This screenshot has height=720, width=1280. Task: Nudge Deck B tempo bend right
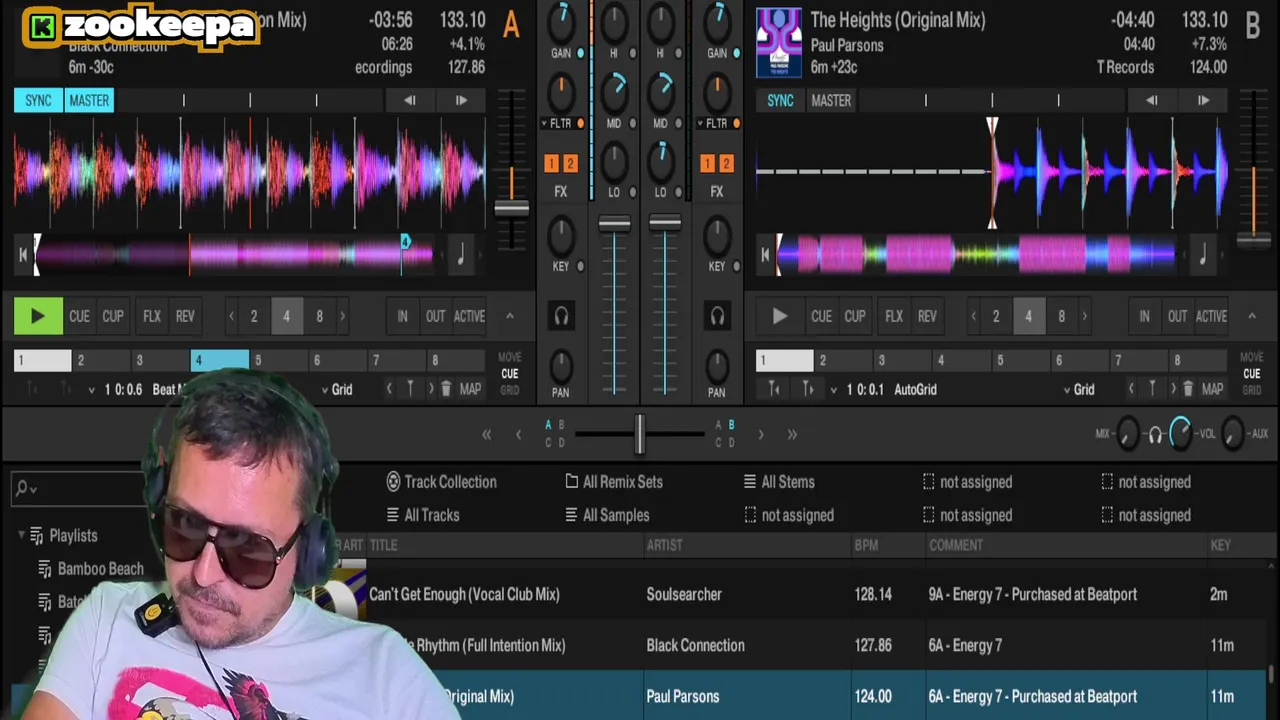tap(1203, 100)
